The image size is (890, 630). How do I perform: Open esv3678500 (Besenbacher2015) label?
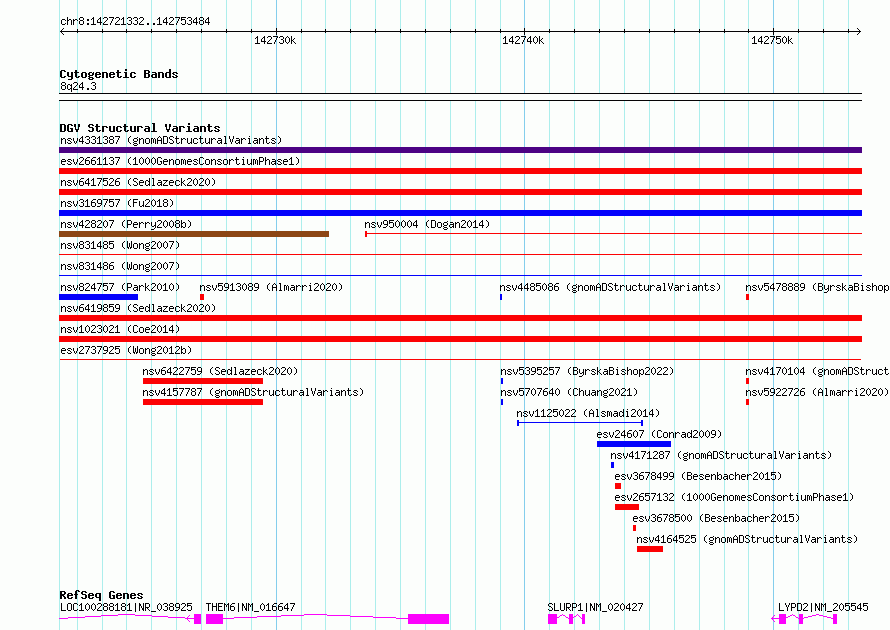click(716, 518)
